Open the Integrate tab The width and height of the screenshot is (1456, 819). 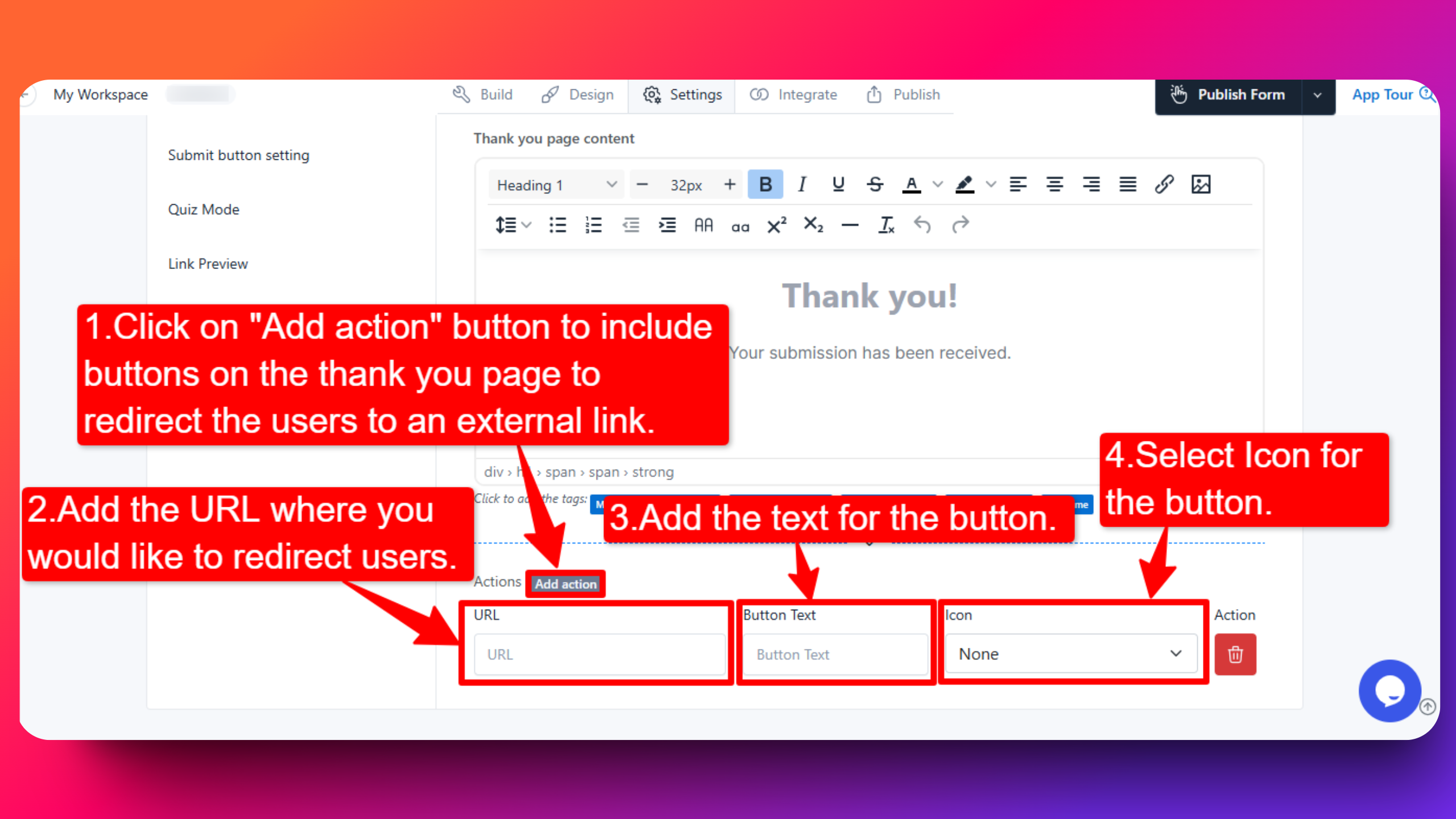[x=793, y=94]
